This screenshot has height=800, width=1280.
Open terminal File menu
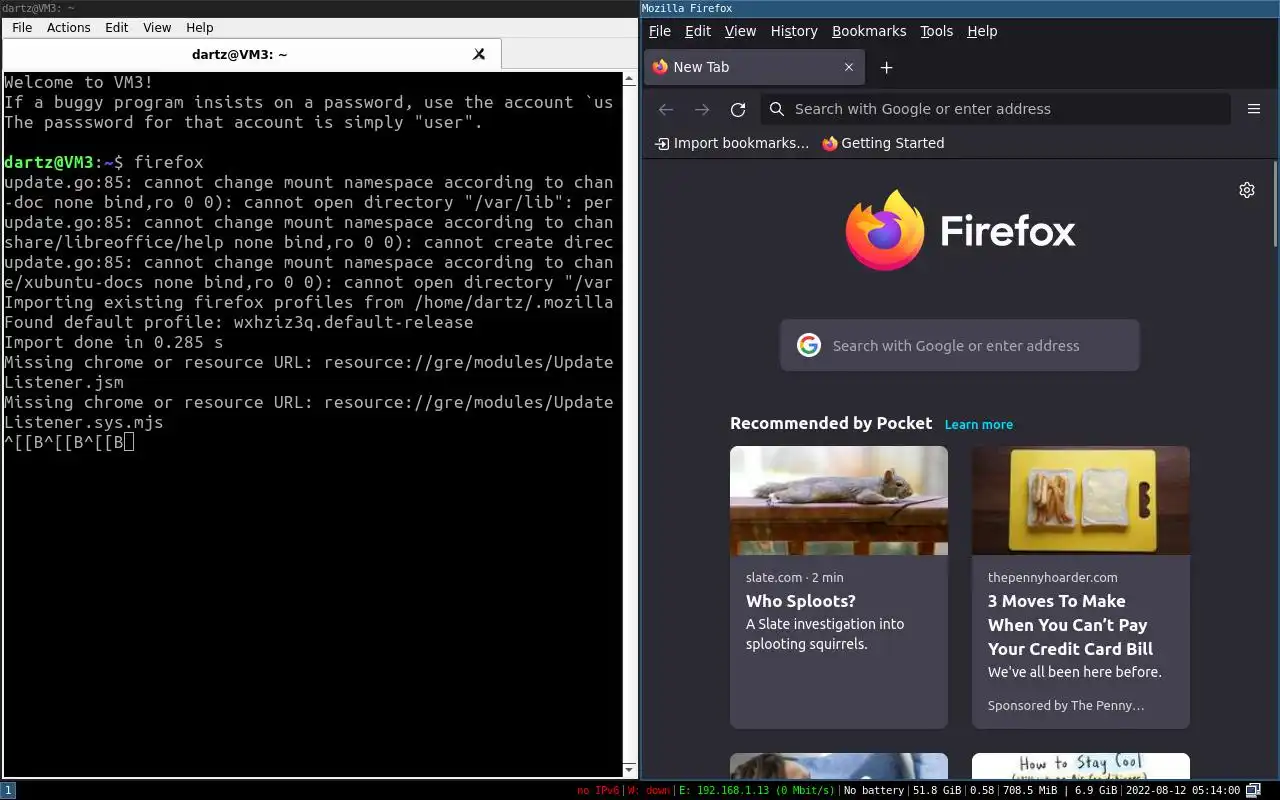(22, 27)
